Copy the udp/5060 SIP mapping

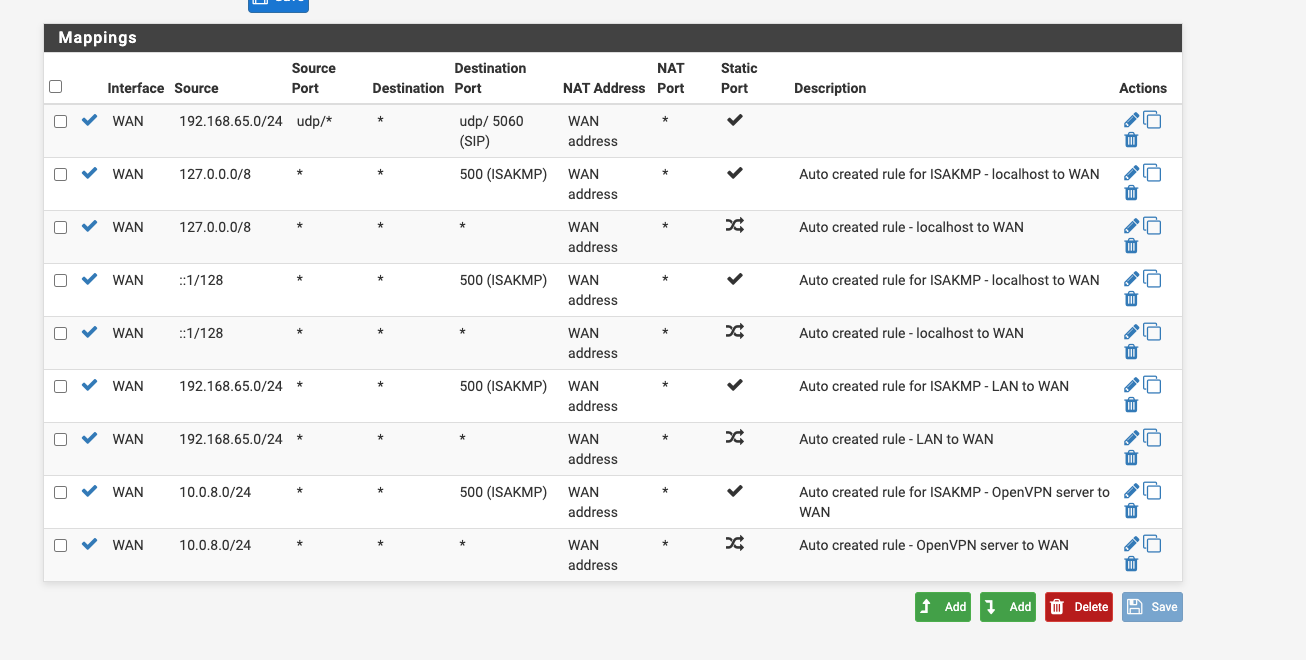coord(1152,120)
